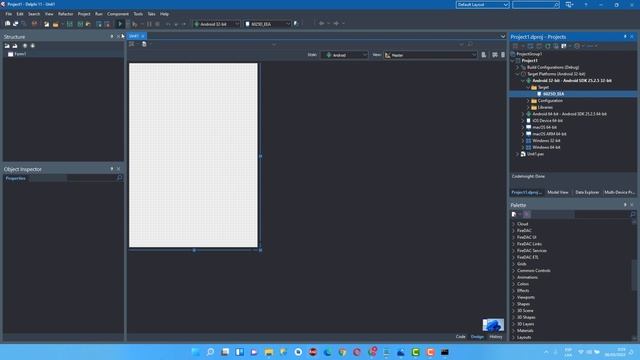This screenshot has width=640, height=360.
Task: Open the Component menu
Action: click(x=118, y=14)
